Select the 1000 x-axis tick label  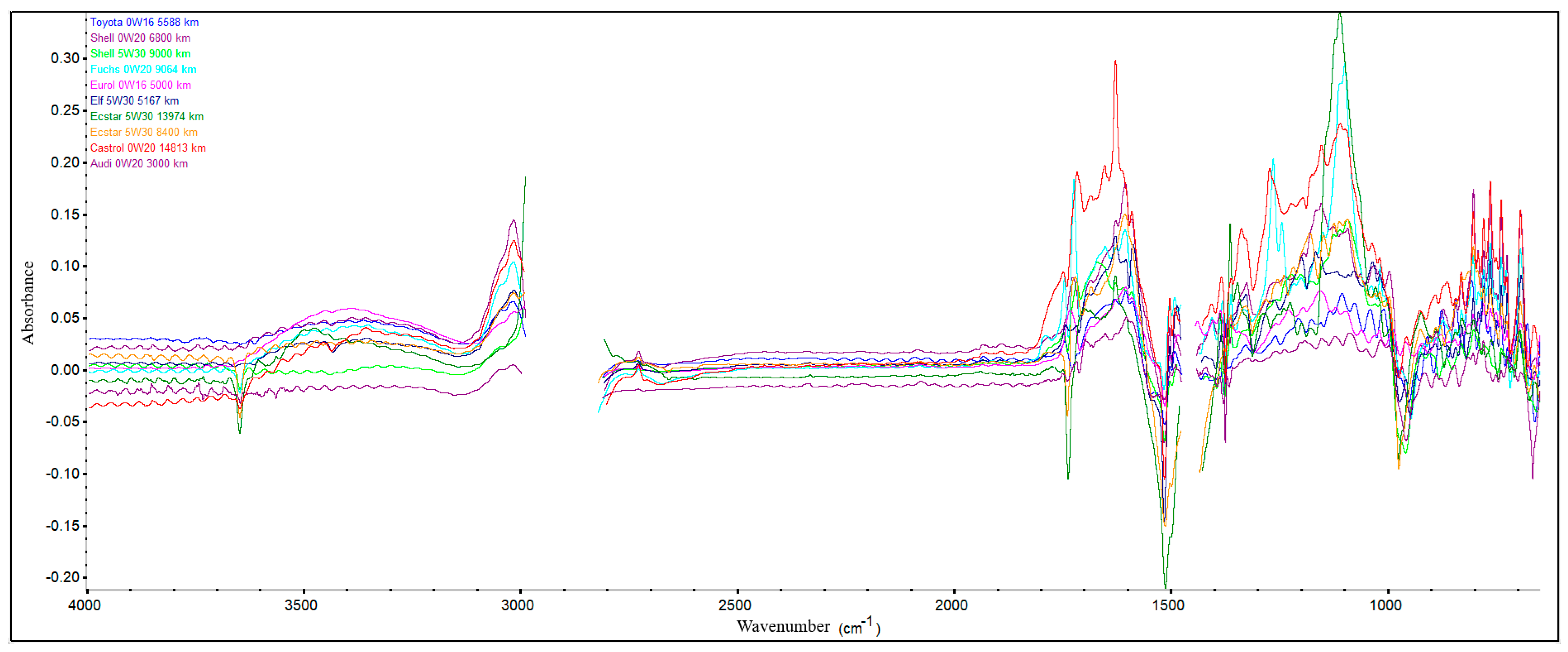tap(1385, 605)
